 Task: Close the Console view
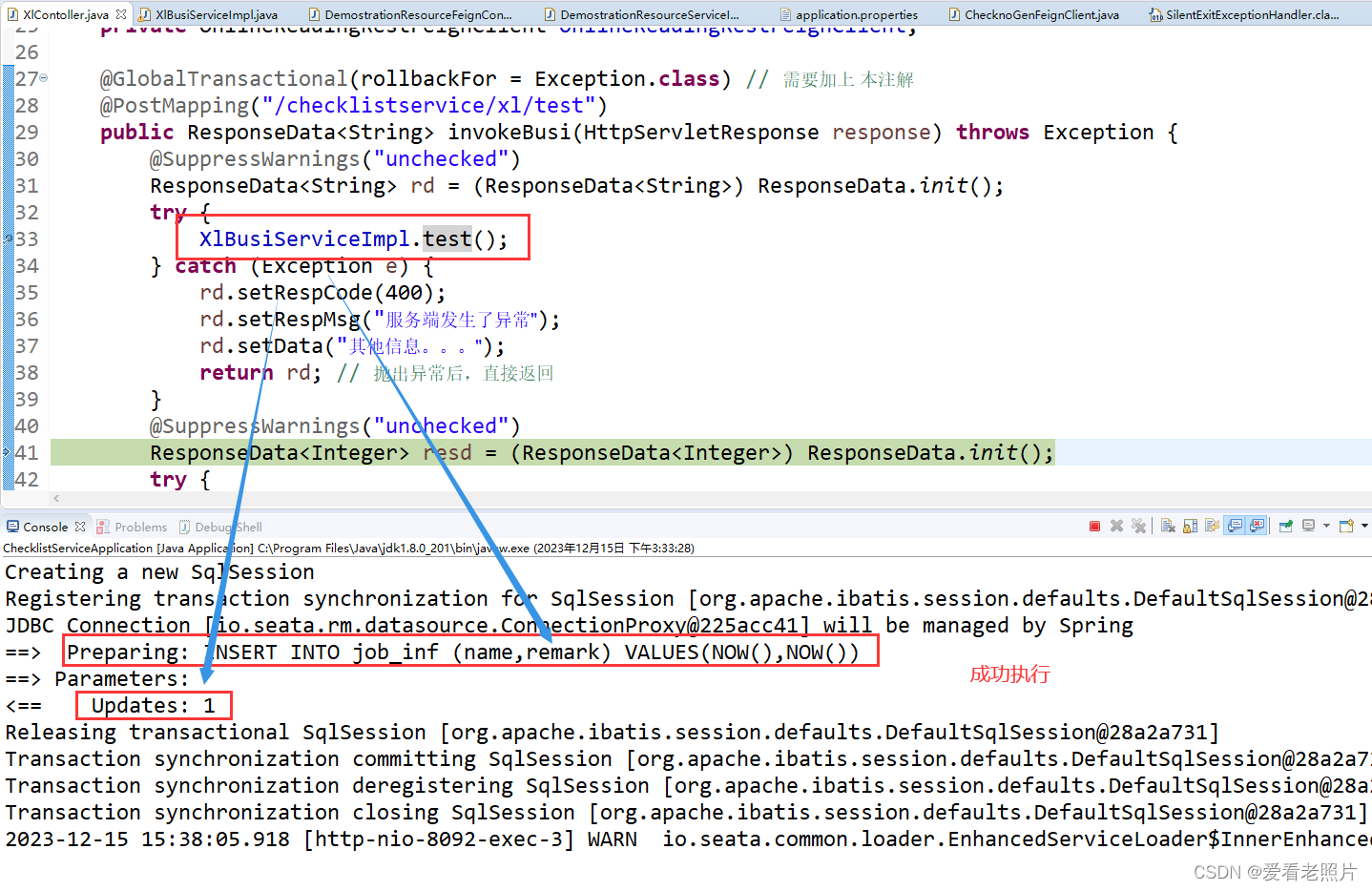[80, 527]
